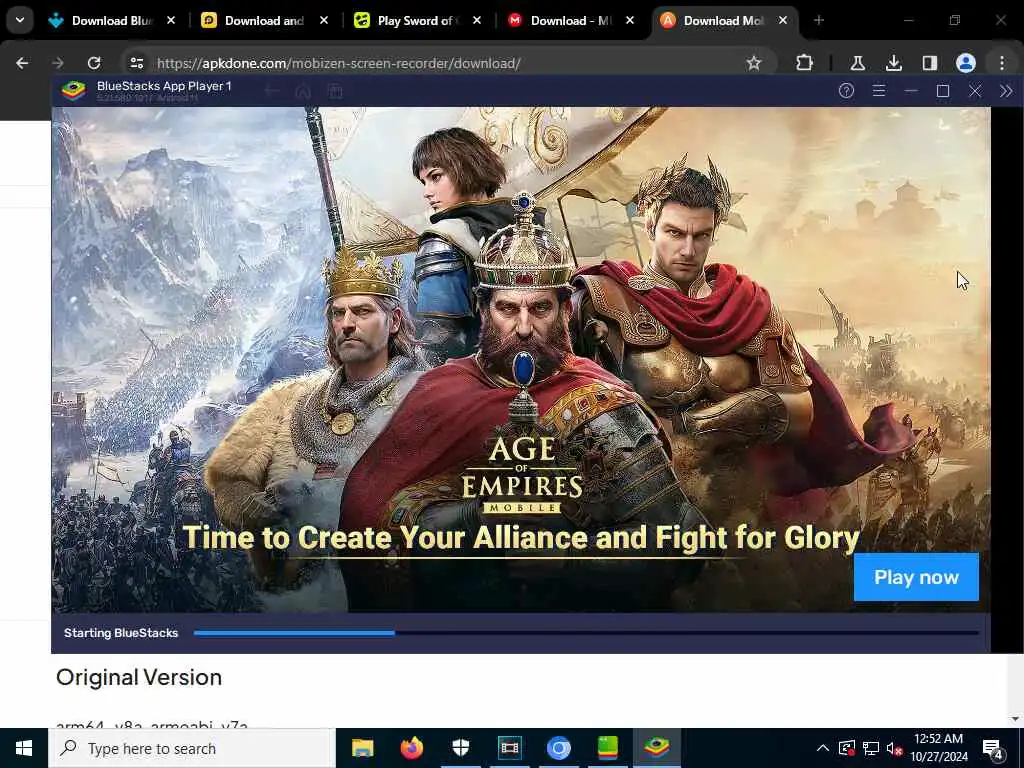Open BlueStacks hamburger menu
The height and width of the screenshot is (768, 1024).
click(x=879, y=91)
